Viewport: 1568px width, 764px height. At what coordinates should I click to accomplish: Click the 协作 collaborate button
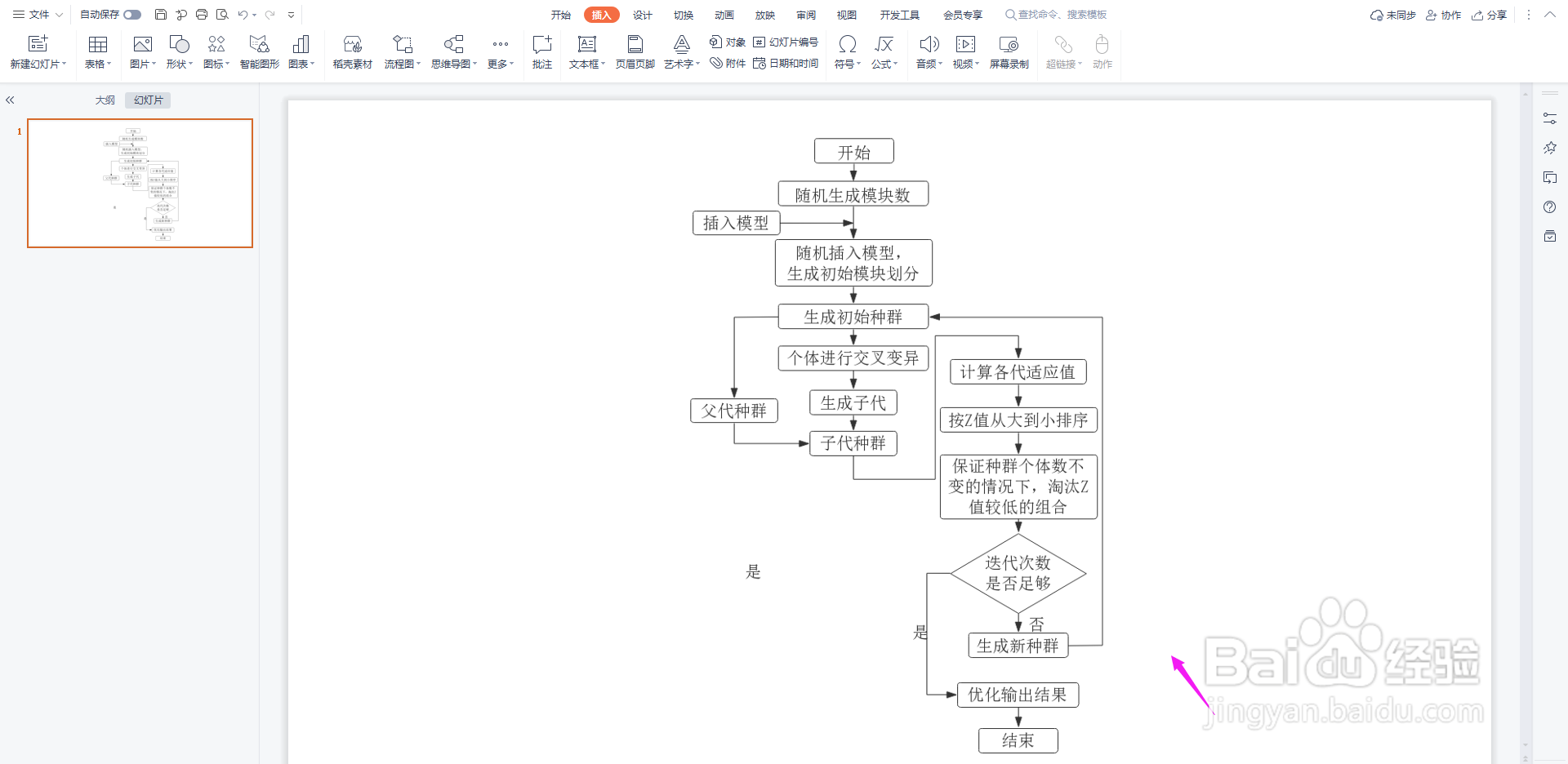1444,15
